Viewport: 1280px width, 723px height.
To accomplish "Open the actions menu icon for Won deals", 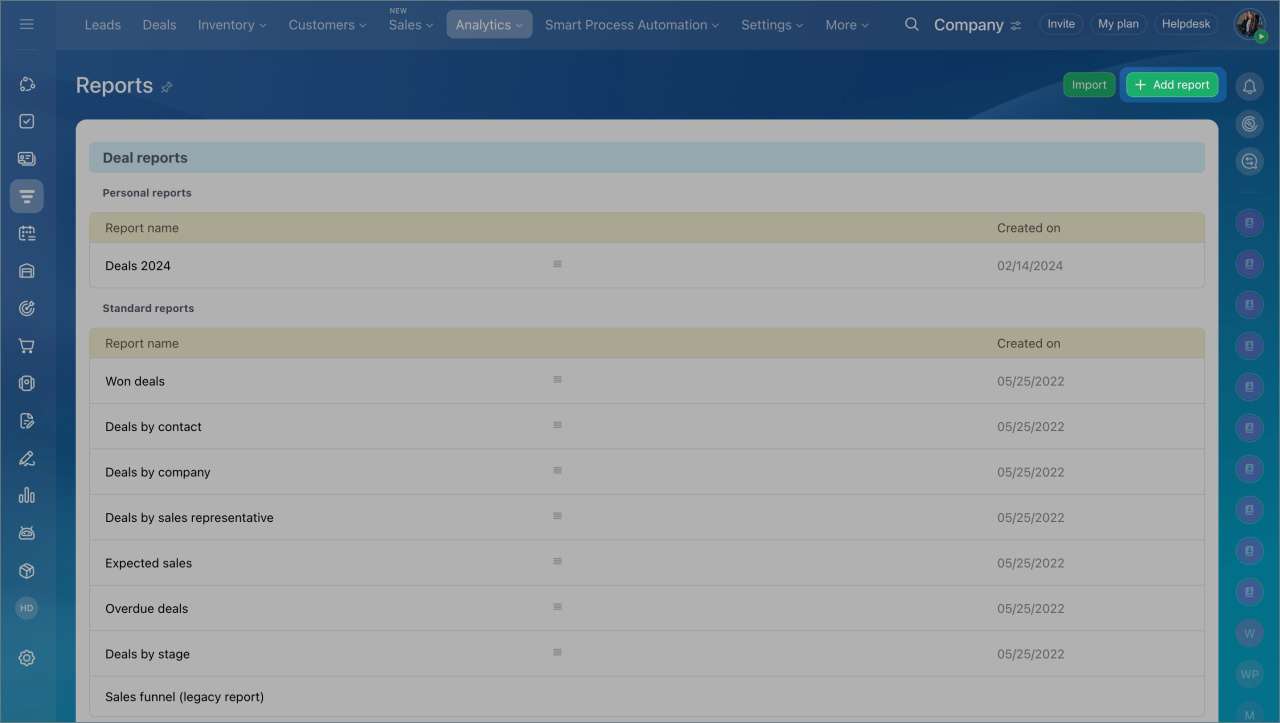I will [557, 380].
